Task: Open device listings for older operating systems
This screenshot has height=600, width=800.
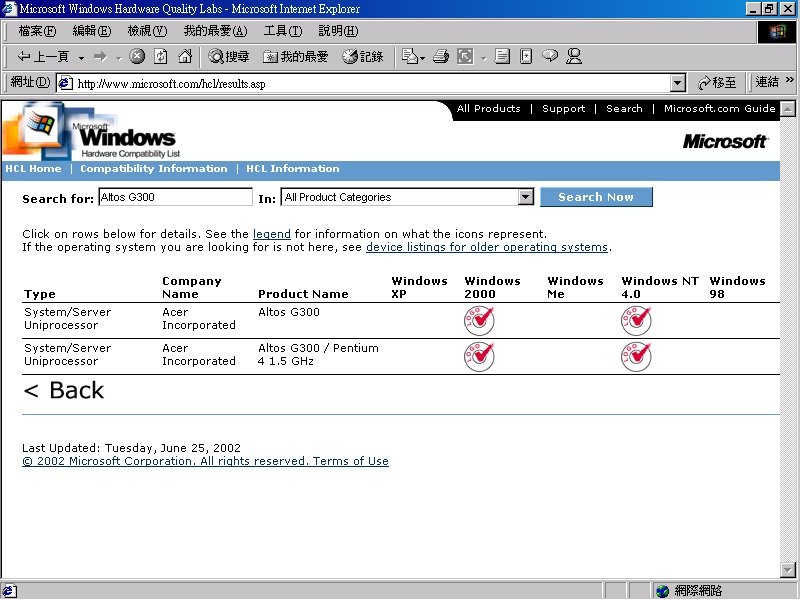Action: tap(487, 247)
